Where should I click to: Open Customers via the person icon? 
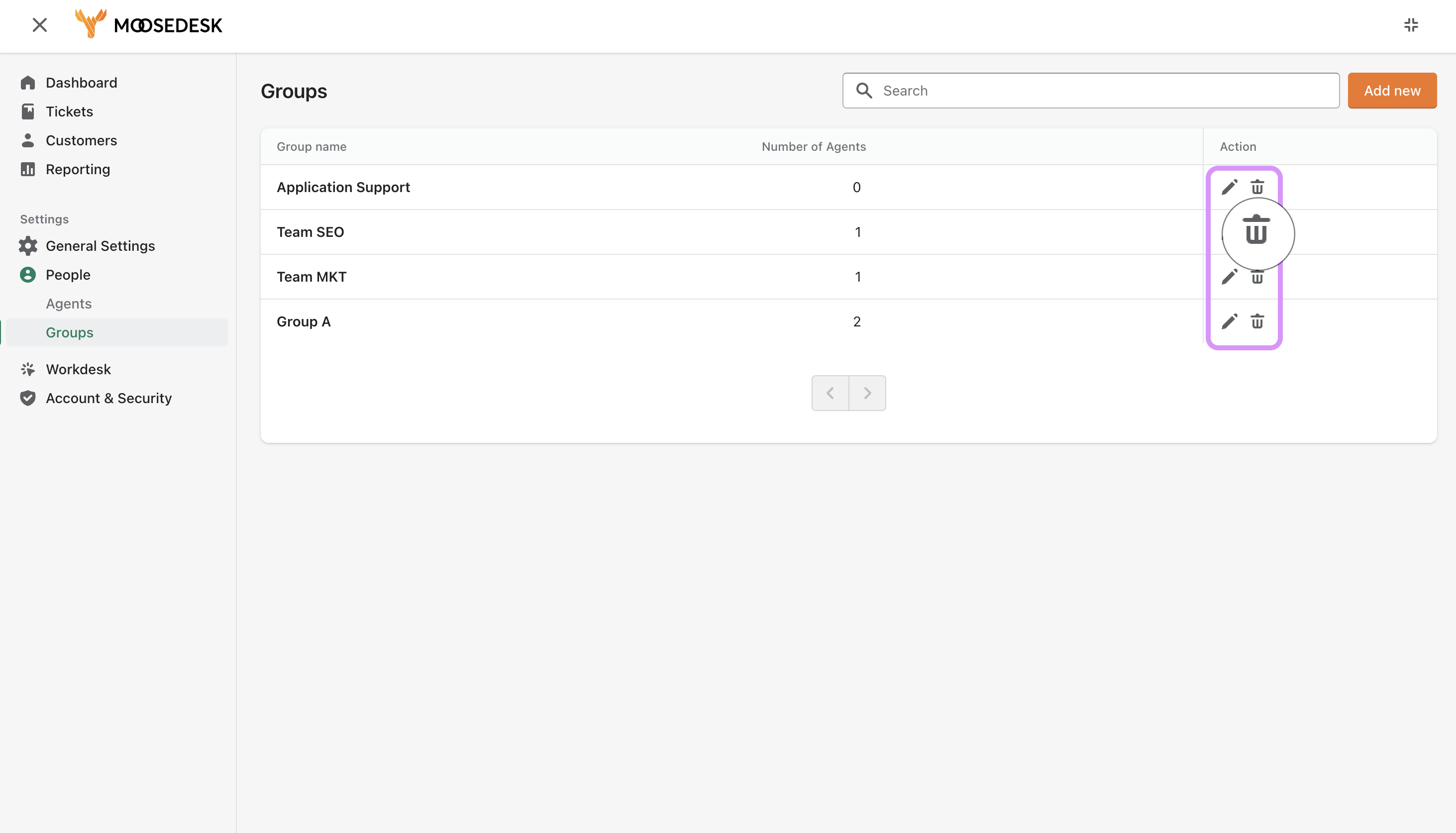point(27,141)
